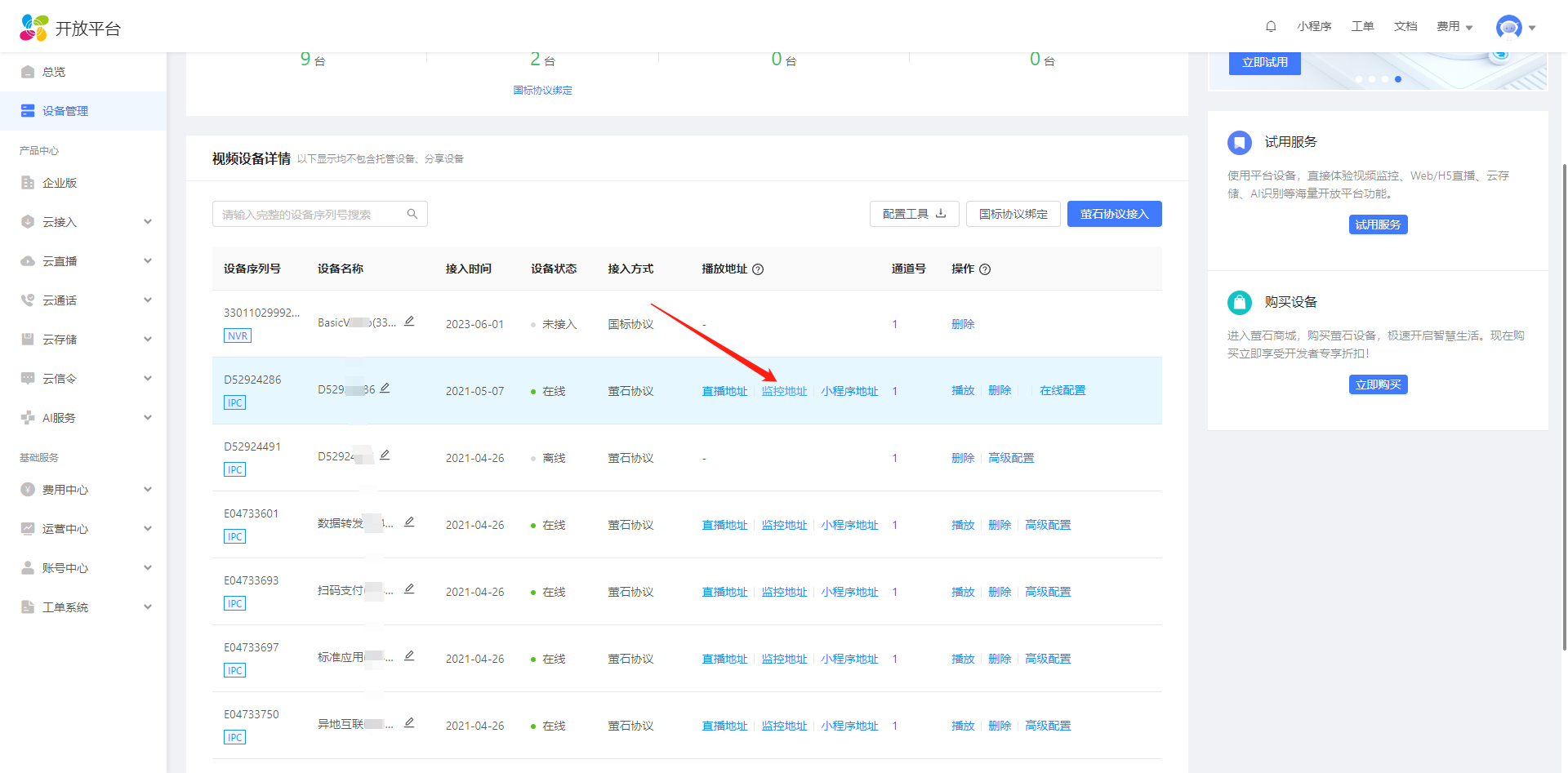Edit name of device E04733601
The image size is (1568, 773).
click(409, 522)
